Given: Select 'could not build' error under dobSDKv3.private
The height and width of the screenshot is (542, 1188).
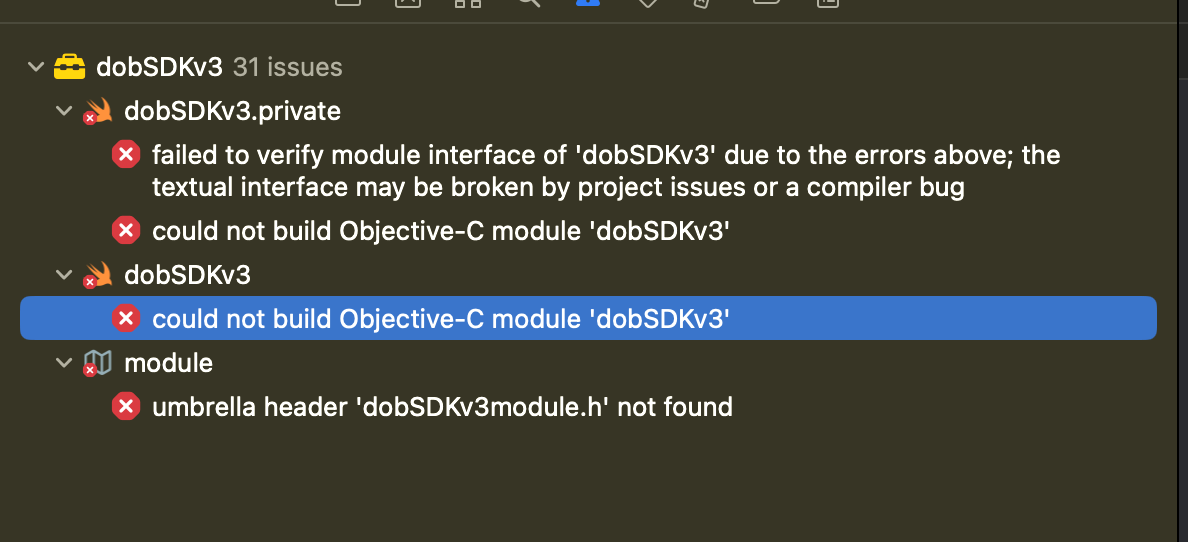Looking at the screenshot, I should coord(440,231).
